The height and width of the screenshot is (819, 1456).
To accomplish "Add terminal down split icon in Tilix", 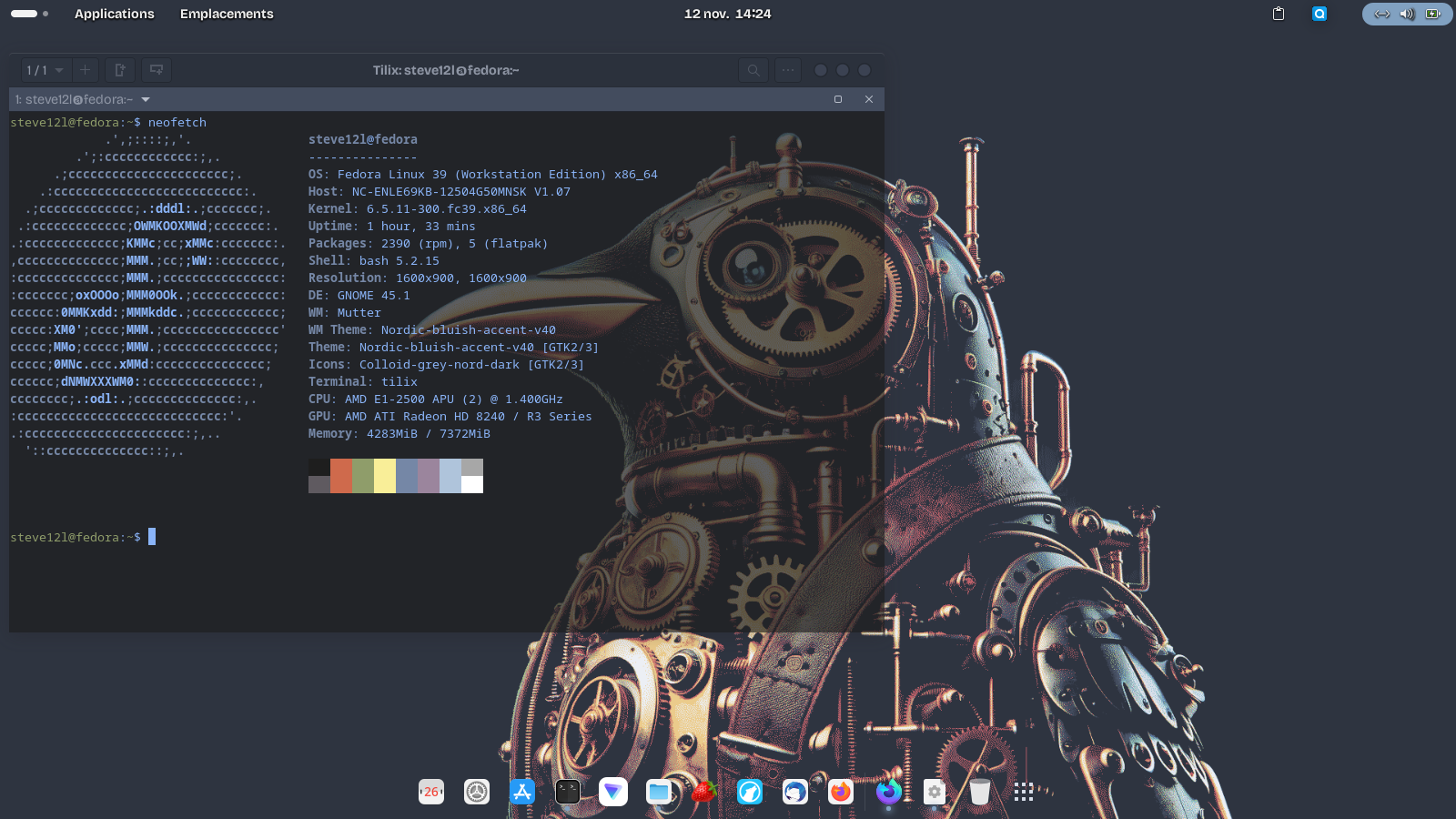I will tap(157, 70).
